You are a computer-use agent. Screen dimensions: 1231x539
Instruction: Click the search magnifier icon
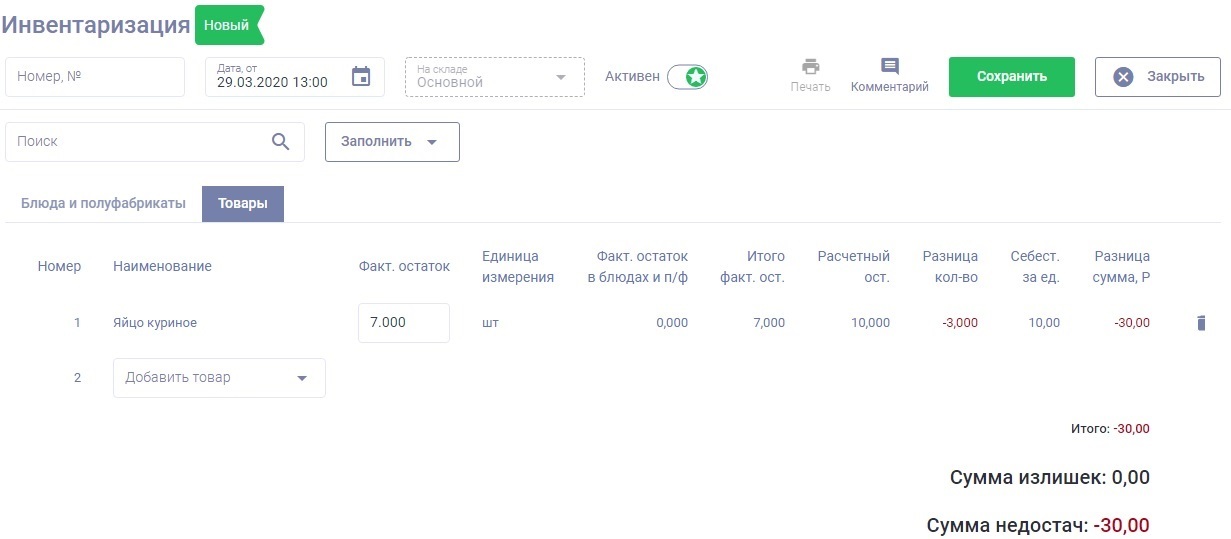click(x=281, y=141)
